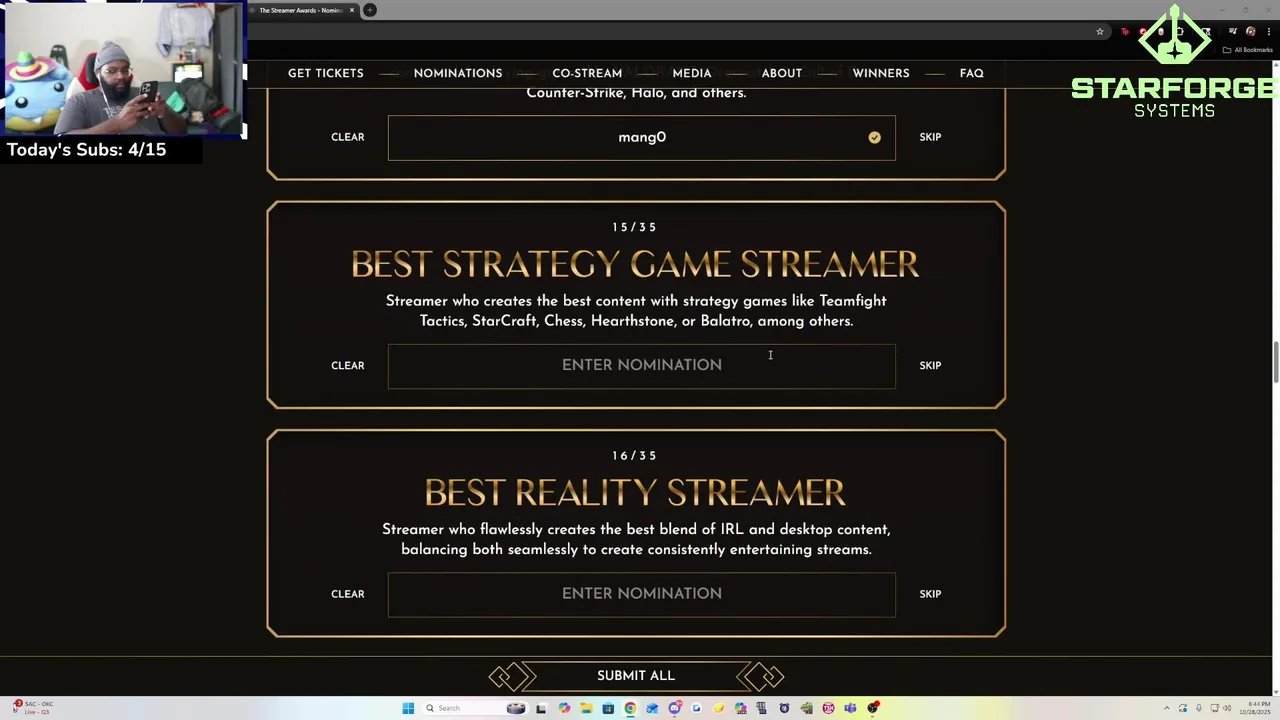Click the Best Reality Streamer heading

pyautogui.click(x=635, y=492)
